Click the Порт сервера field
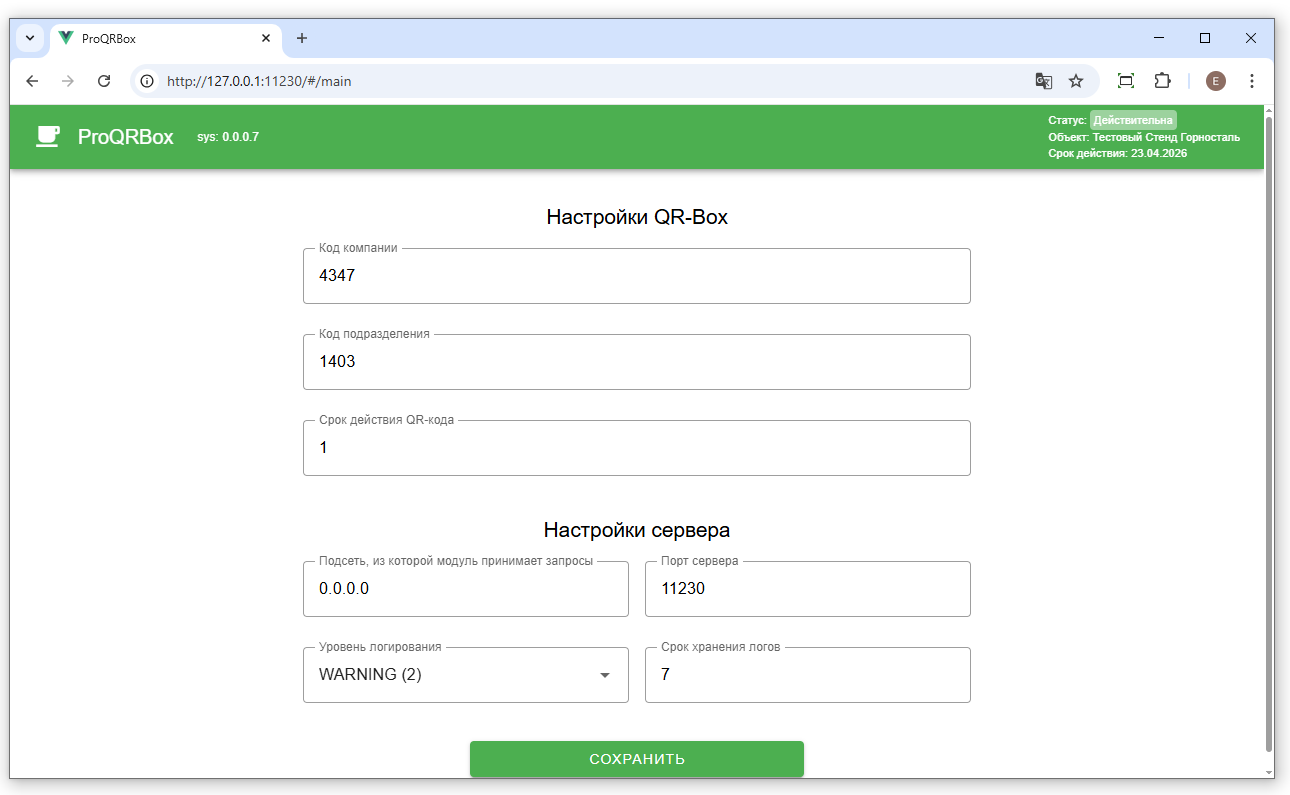Screen dimensions: 1290x795 tap(808, 589)
